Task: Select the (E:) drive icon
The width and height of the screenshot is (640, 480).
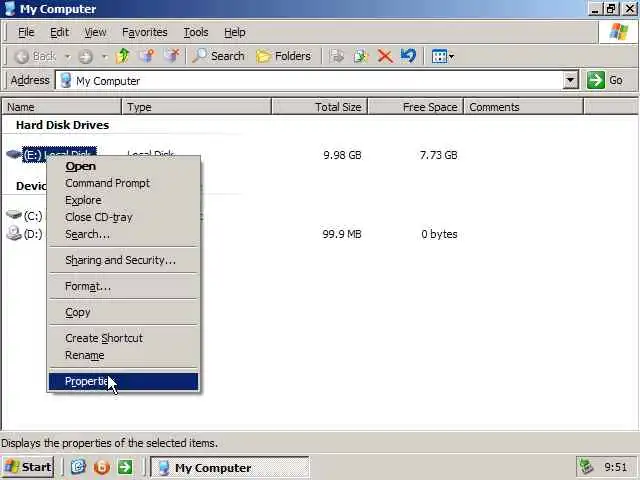Action: coord(14,155)
